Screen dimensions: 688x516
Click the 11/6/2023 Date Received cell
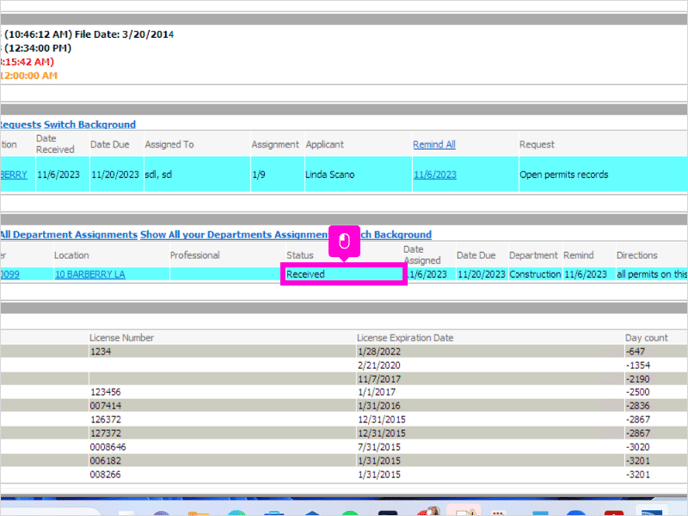click(x=62, y=175)
